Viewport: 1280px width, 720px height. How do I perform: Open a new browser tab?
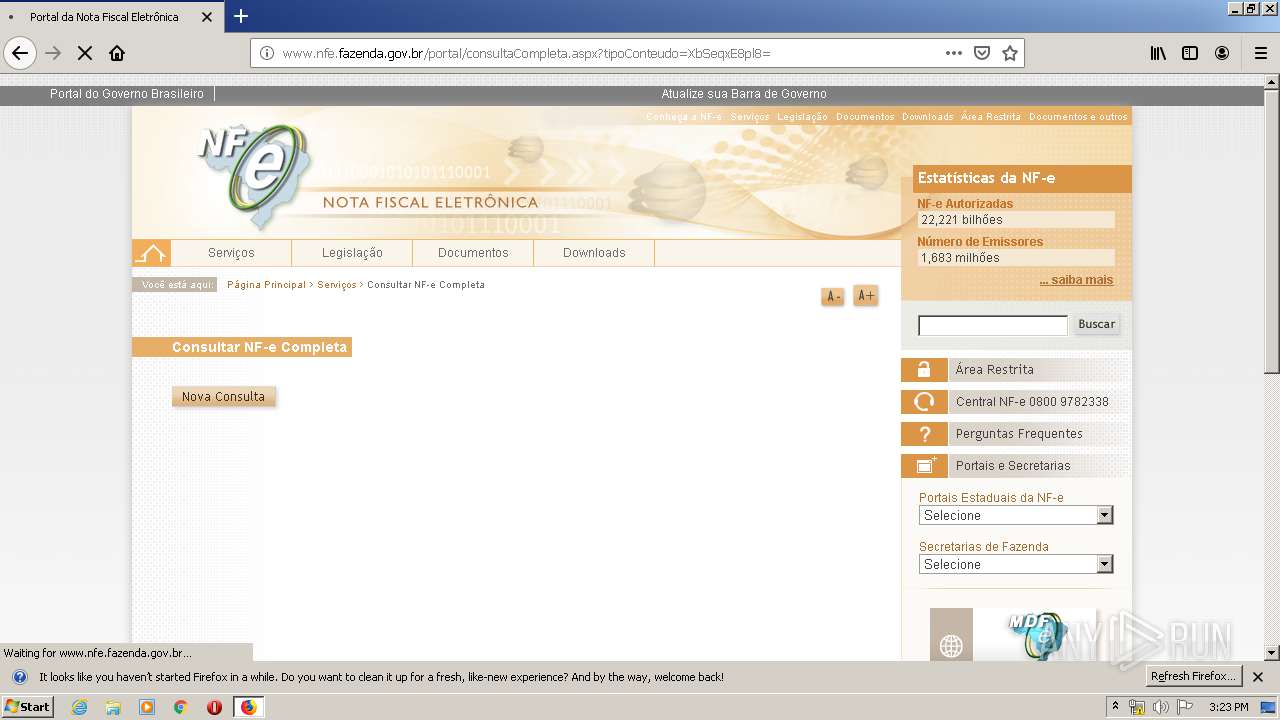coord(241,16)
